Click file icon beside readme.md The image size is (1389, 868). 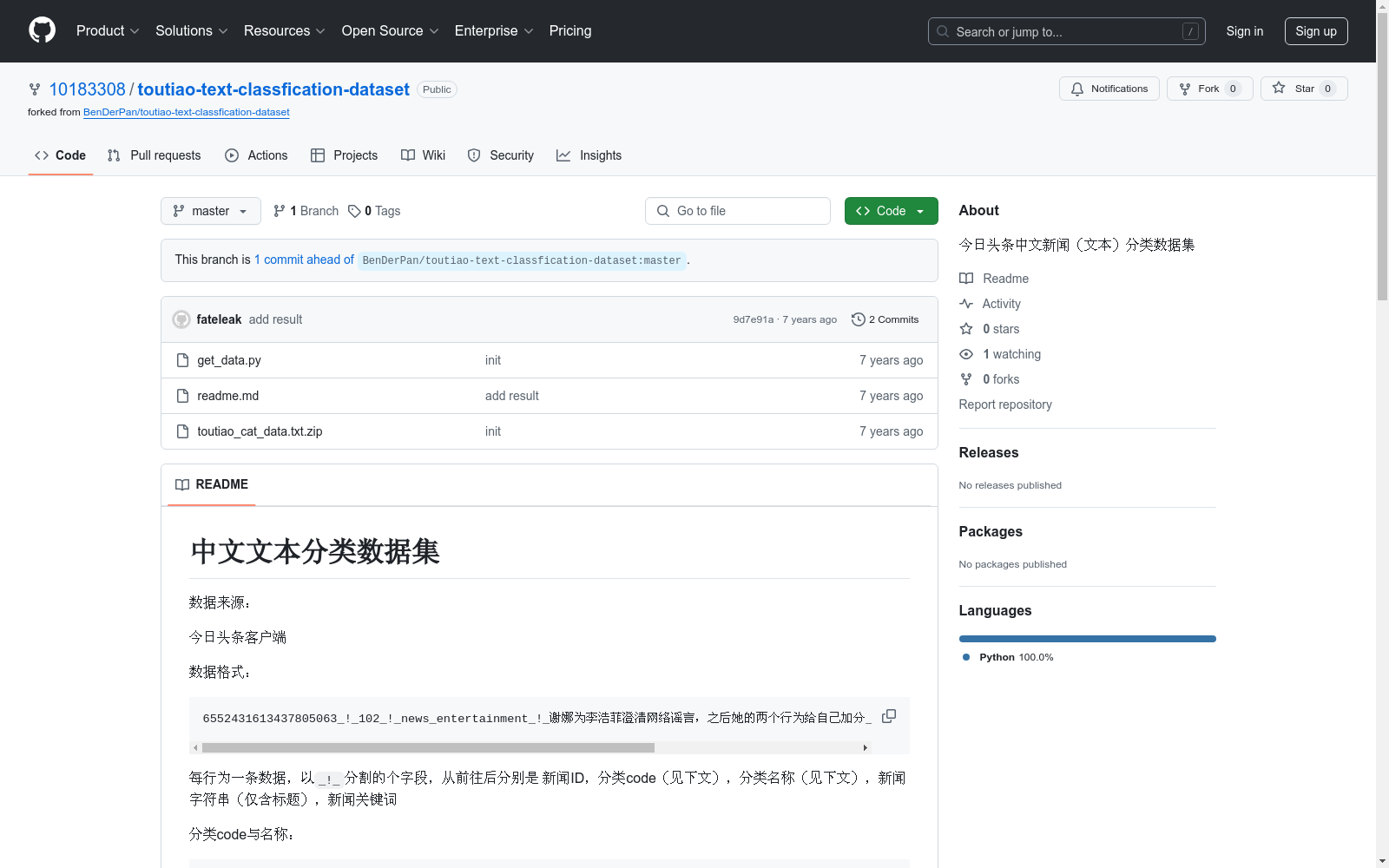[x=182, y=396]
